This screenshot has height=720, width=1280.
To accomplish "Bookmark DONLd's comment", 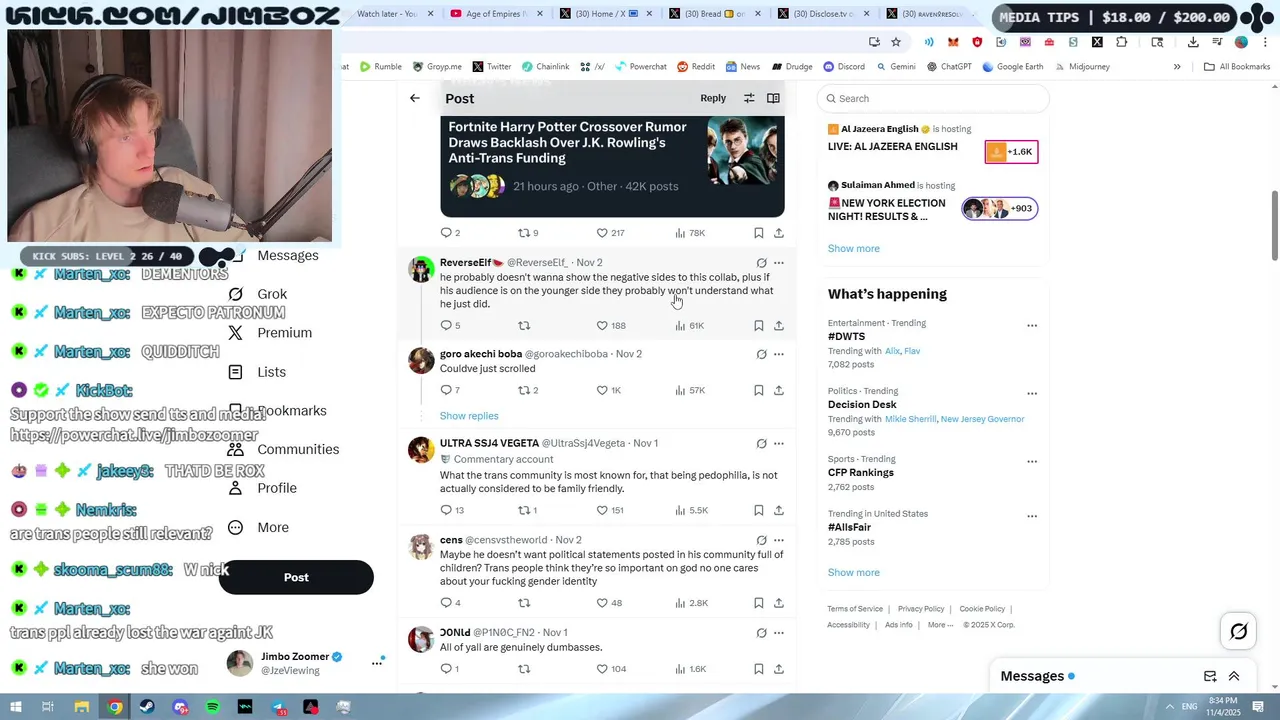I will (759, 669).
